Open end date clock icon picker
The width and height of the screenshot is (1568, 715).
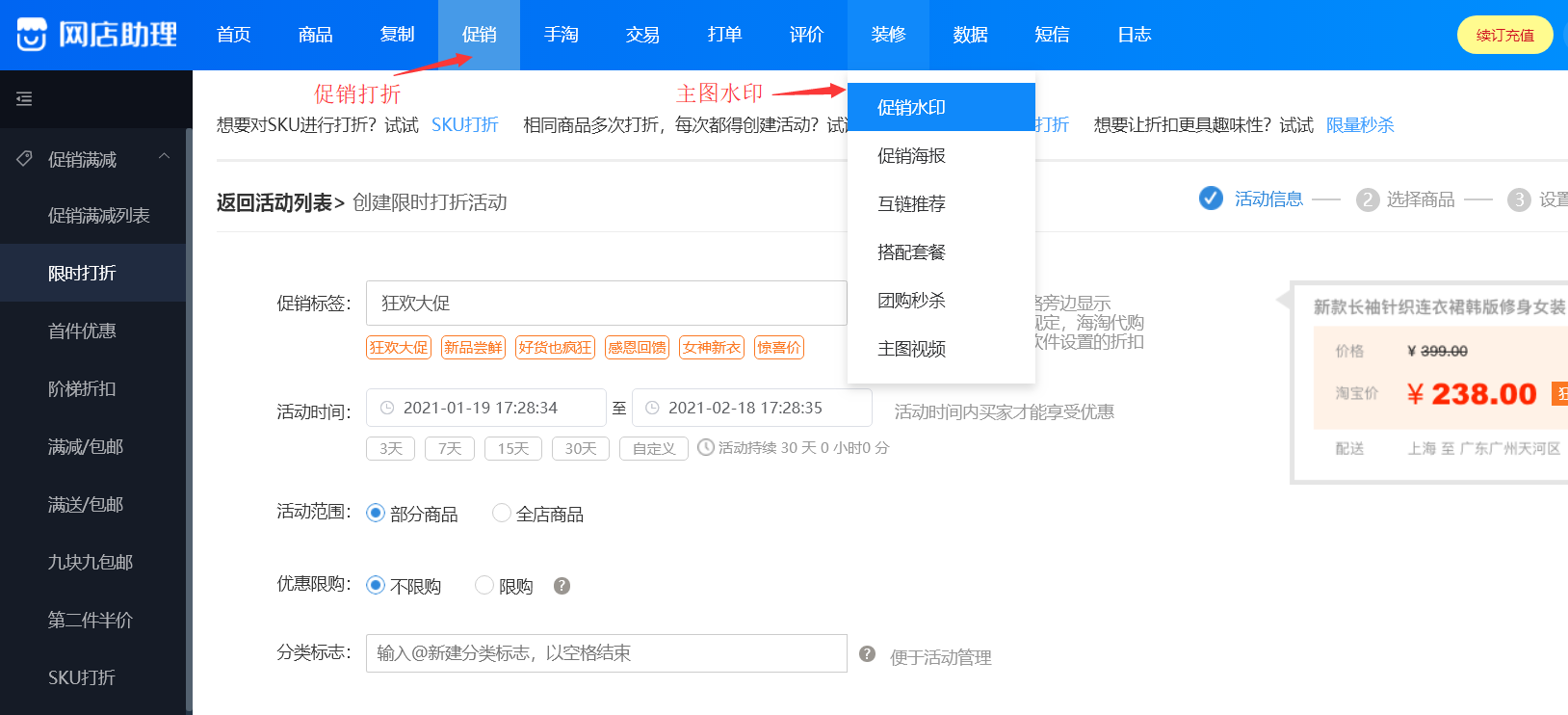point(652,408)
